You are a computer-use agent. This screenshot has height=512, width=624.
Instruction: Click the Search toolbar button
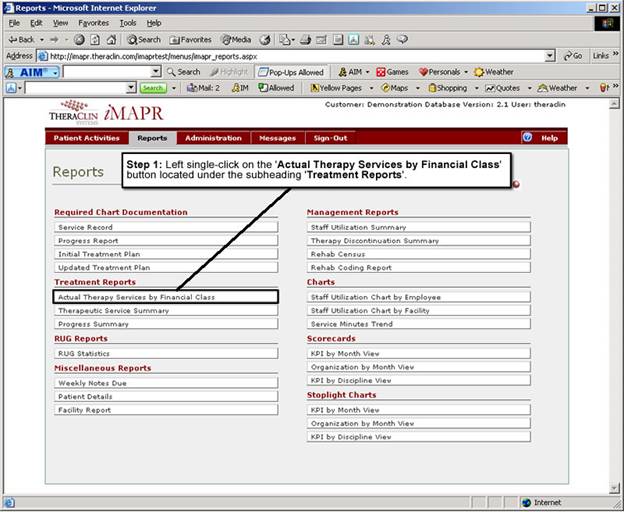click(x=144, y=39)
